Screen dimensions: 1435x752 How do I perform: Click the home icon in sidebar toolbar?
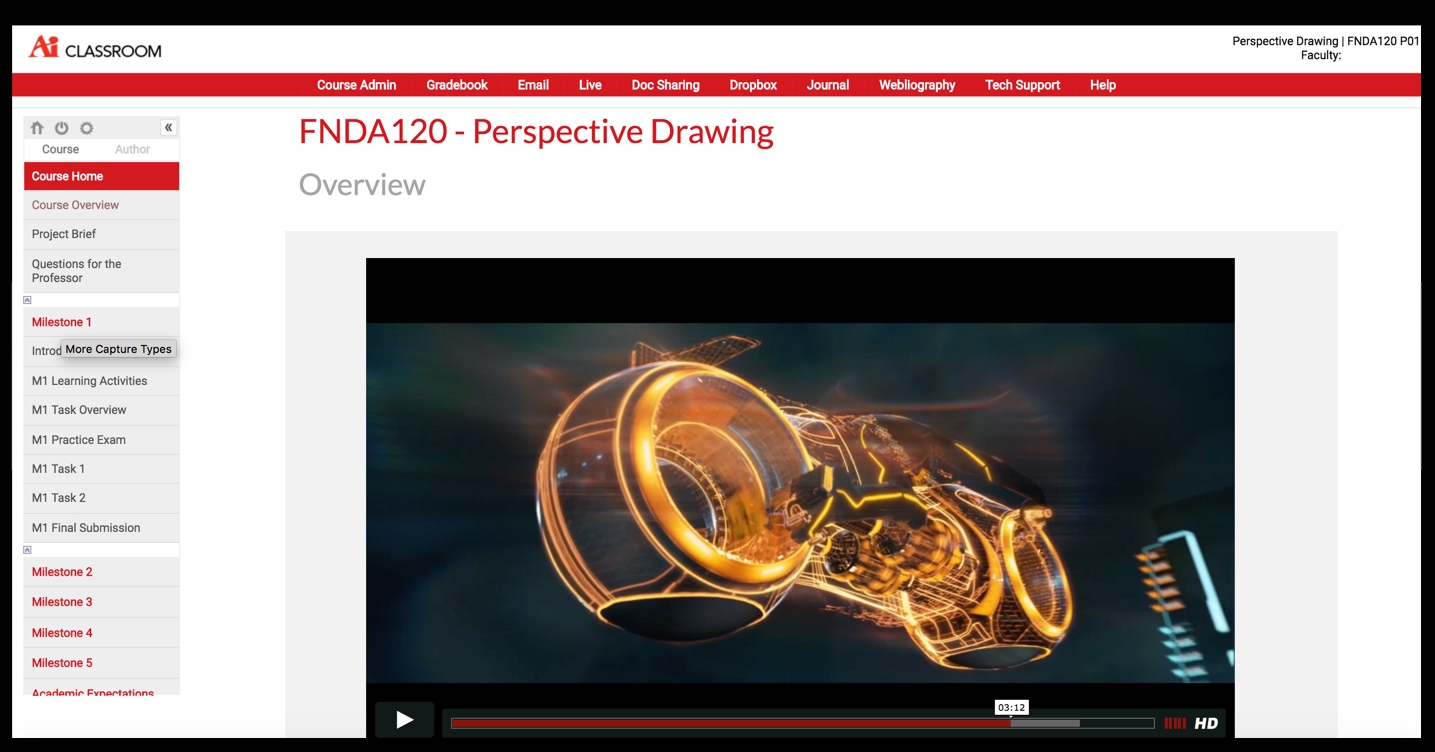point(37,128)
